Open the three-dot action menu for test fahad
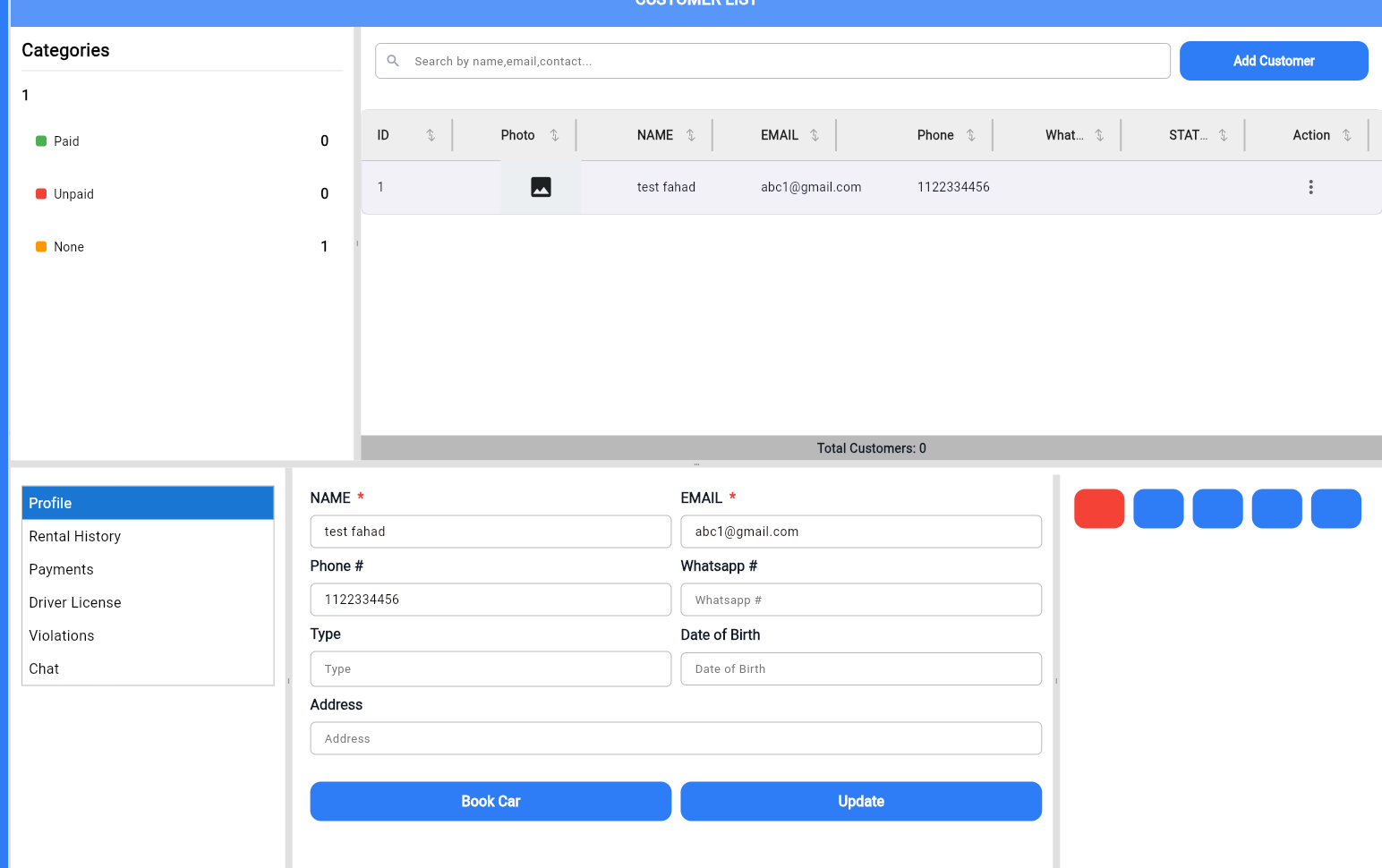The height and width of the screenshot is (868, 1382). coord(1310,187)
